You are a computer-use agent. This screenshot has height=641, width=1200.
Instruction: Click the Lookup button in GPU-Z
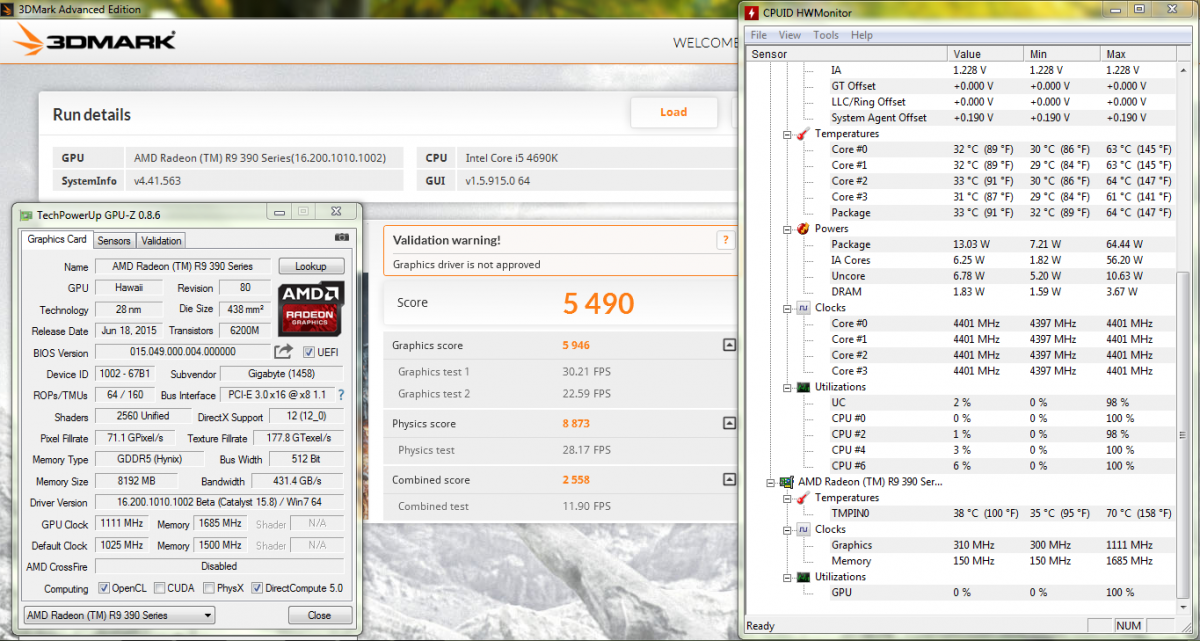tap(312, 267)
